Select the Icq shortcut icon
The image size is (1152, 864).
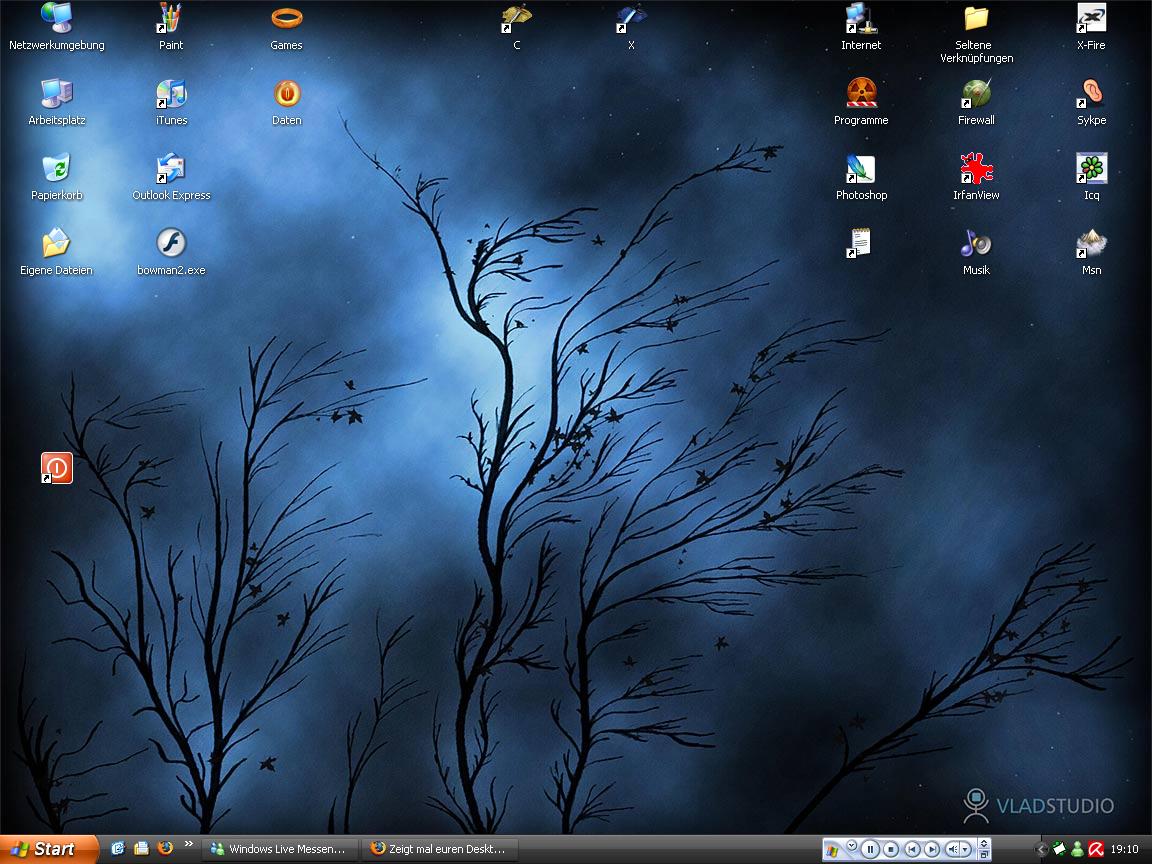click(x=1091, y=177)
